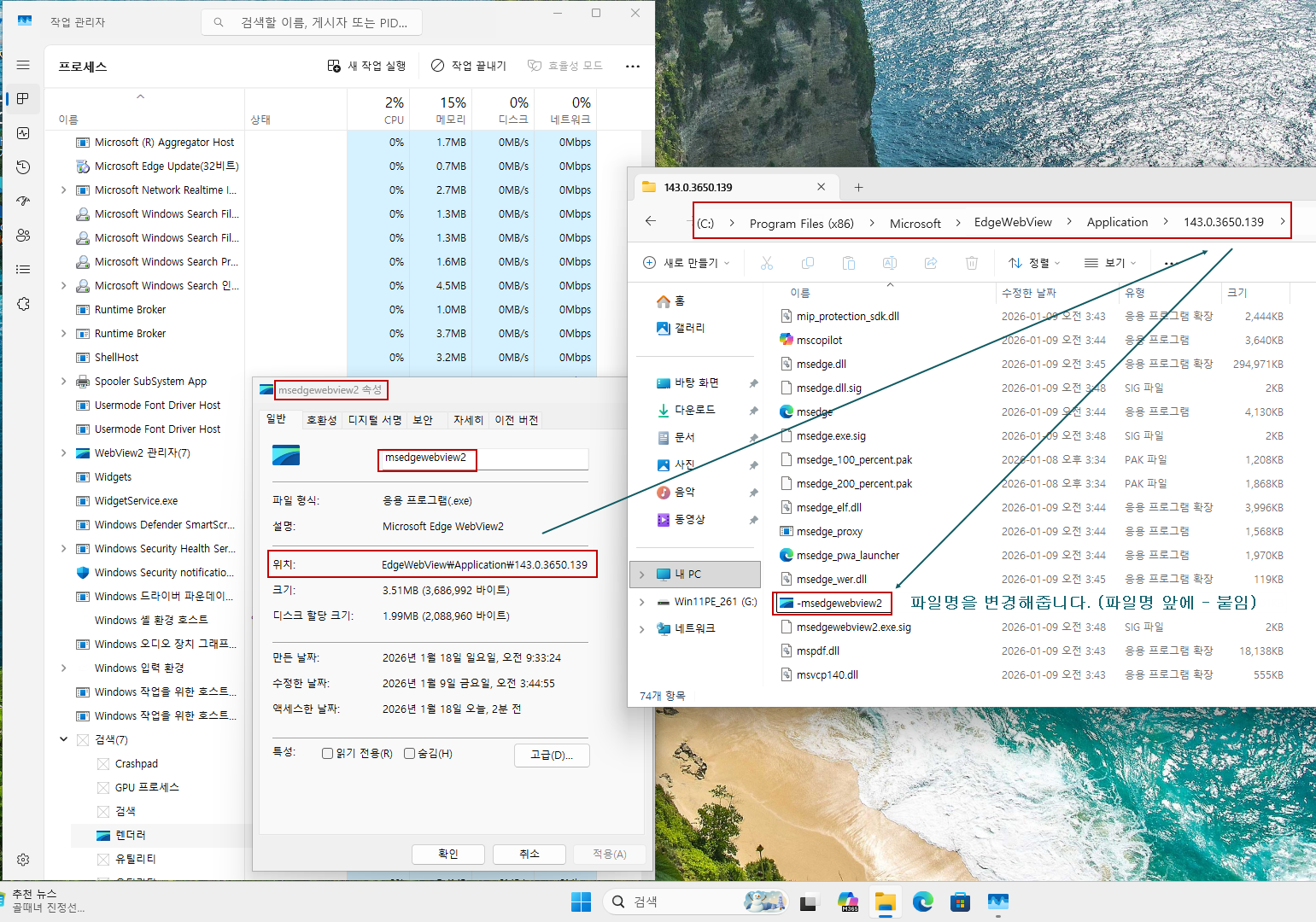Switch to 자세히 tab
Viewport: 1316px width, 922px height.
pos(468,420)
